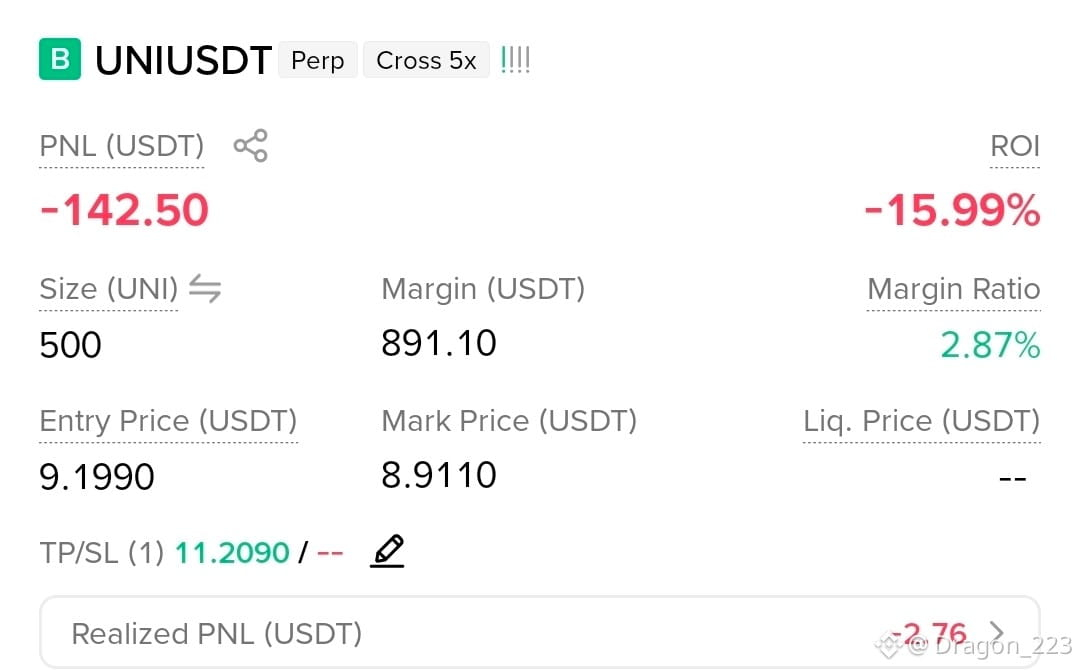
Task: Open the signal strength bars indicator
Action: point(515,60)
